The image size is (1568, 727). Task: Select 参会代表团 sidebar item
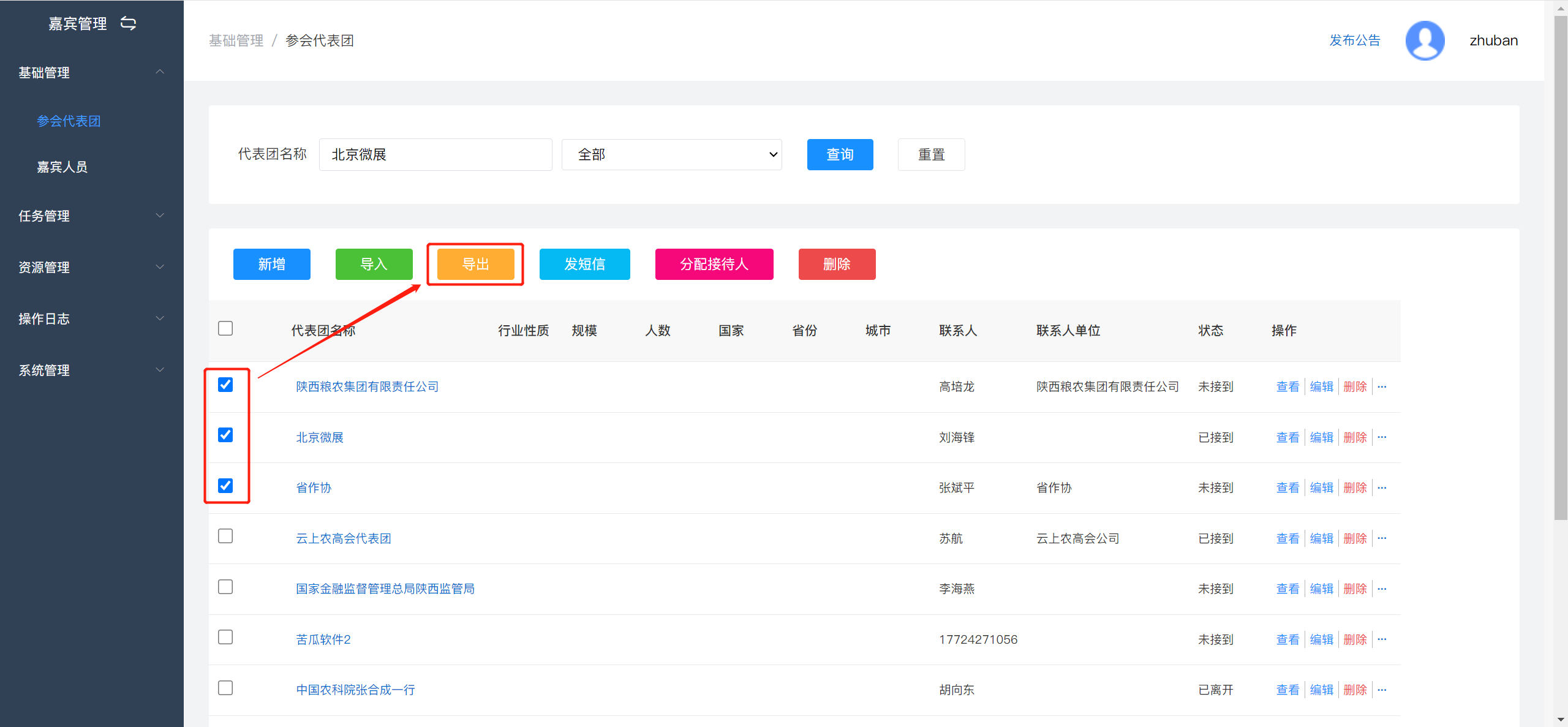(x=69, y=121)
